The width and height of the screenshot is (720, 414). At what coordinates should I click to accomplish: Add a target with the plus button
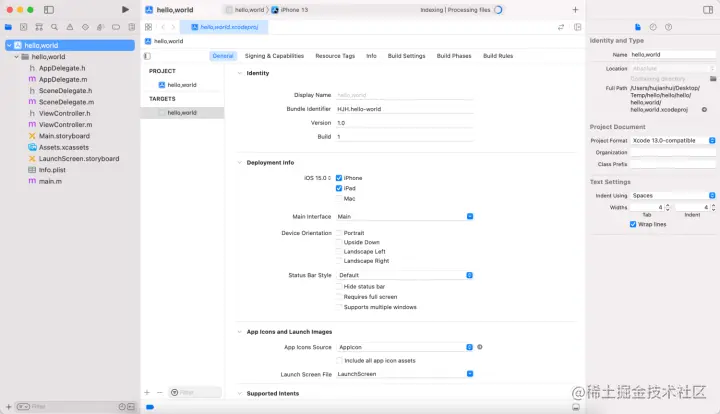pos(147,392)
